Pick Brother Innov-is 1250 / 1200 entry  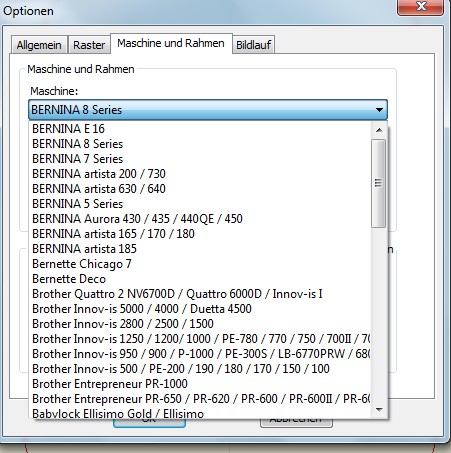(201, 339)
